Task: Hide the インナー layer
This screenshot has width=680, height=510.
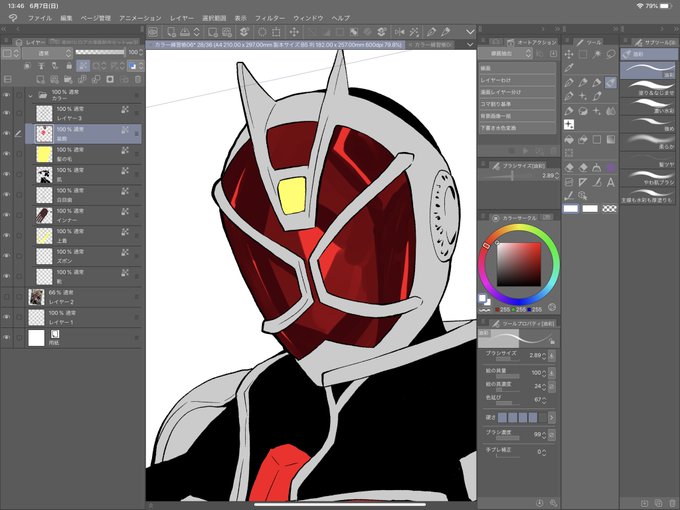Action: 7,215
